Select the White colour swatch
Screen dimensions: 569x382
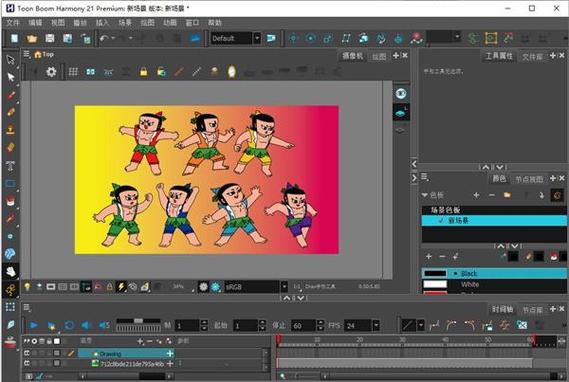(494, 284)
